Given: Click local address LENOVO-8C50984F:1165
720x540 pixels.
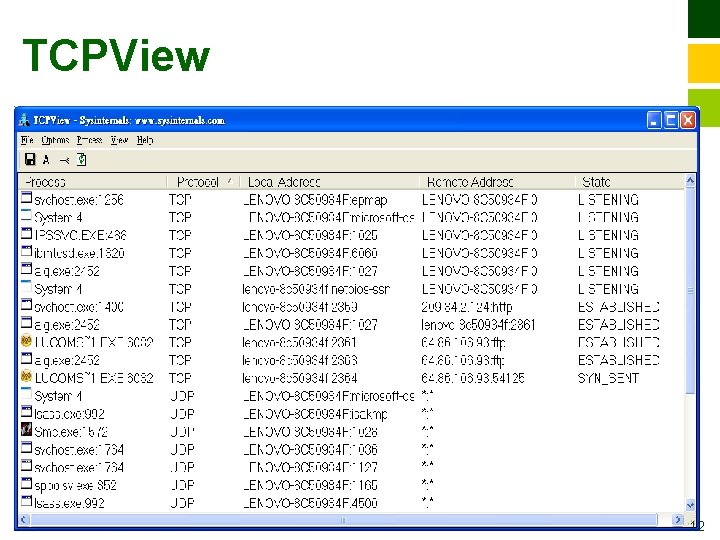Looking at the screenshot, I should coord(310,486).
